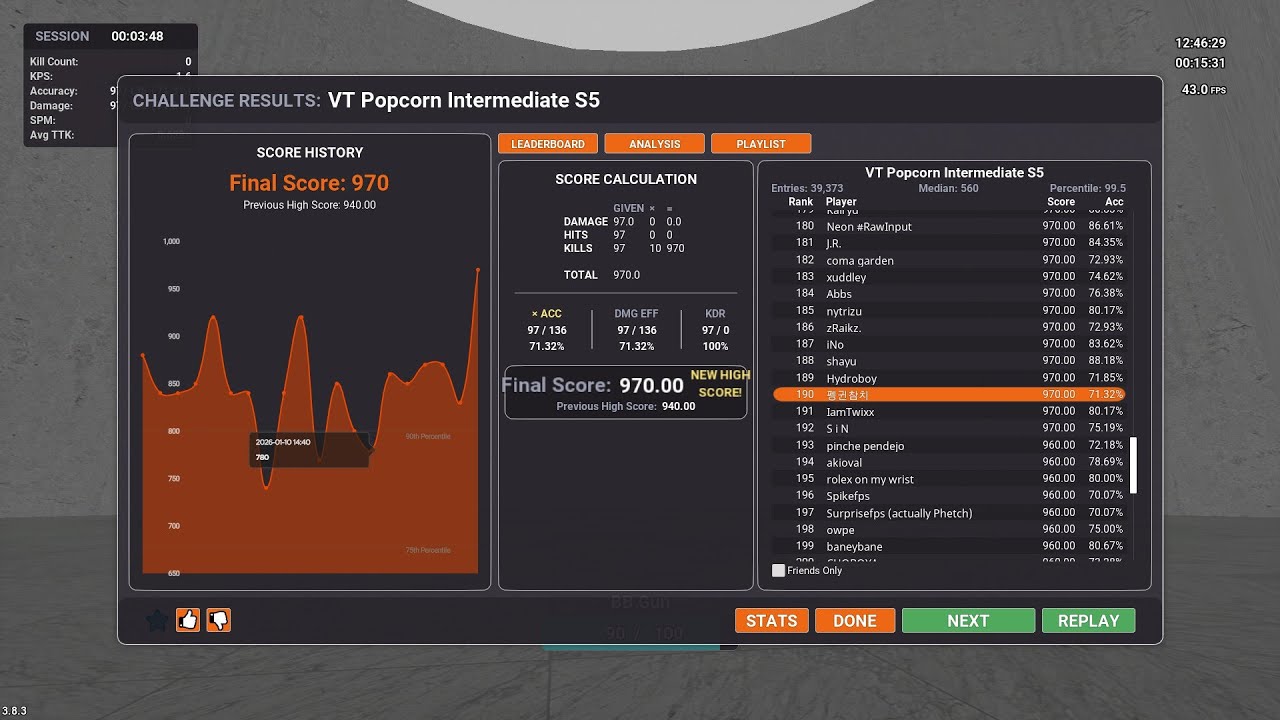Viewport: 1280px width, 720px height.
Task: Click the score history tooltip 780
Action: (x=310, y=449)
